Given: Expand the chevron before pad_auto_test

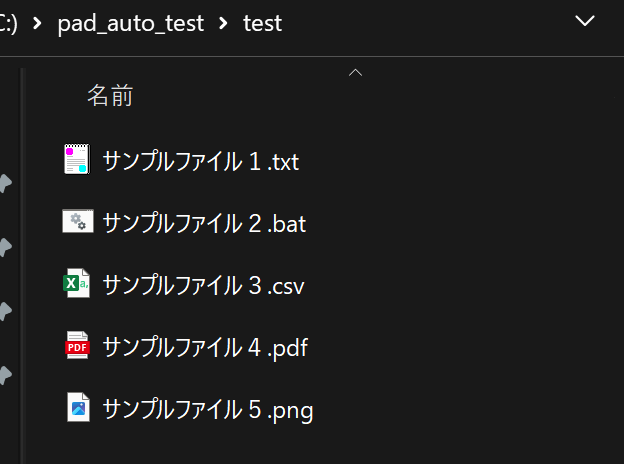Looking at the screenshot, I should pos(37,23).
